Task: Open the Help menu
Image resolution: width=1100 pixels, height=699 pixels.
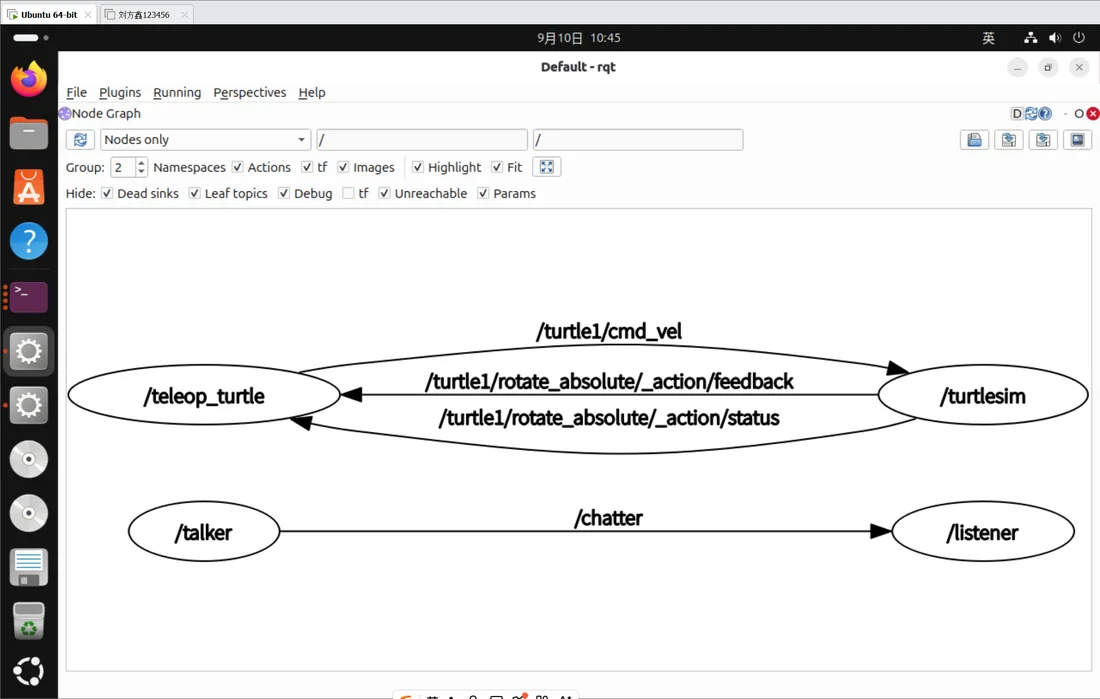Action: [x=311, y=93]
